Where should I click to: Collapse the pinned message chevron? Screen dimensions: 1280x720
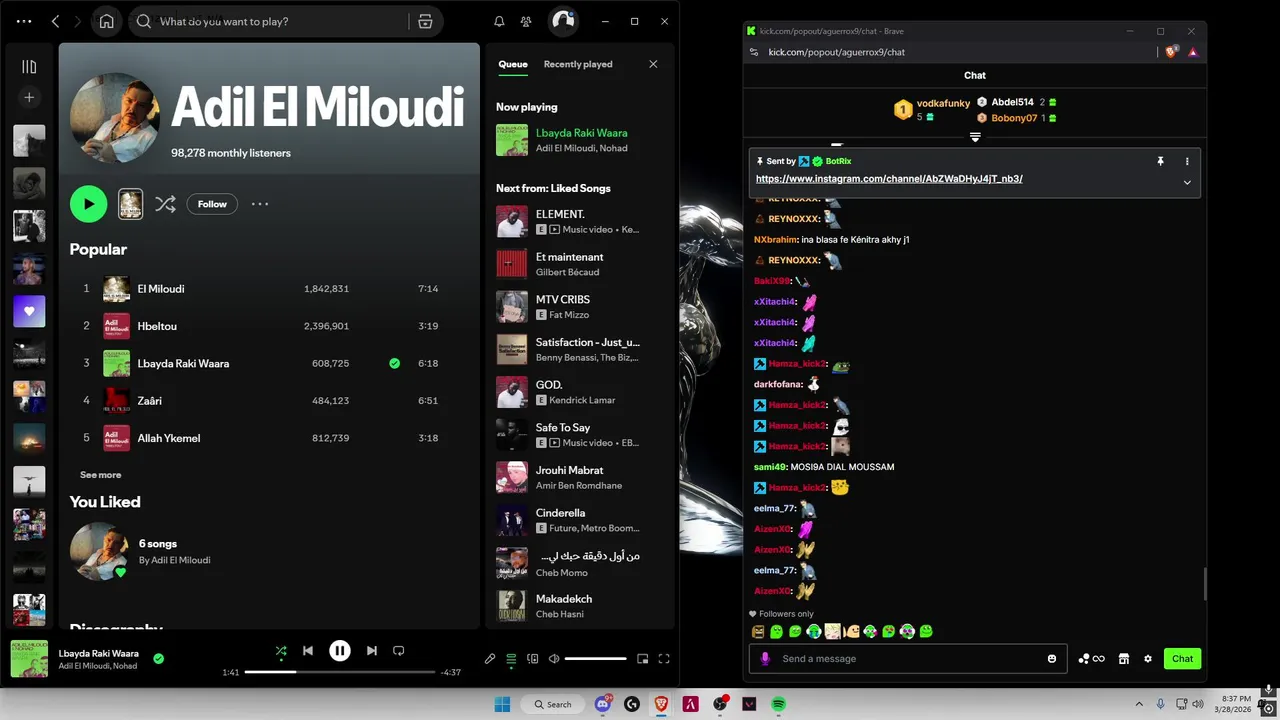(x=1187, y=182)
